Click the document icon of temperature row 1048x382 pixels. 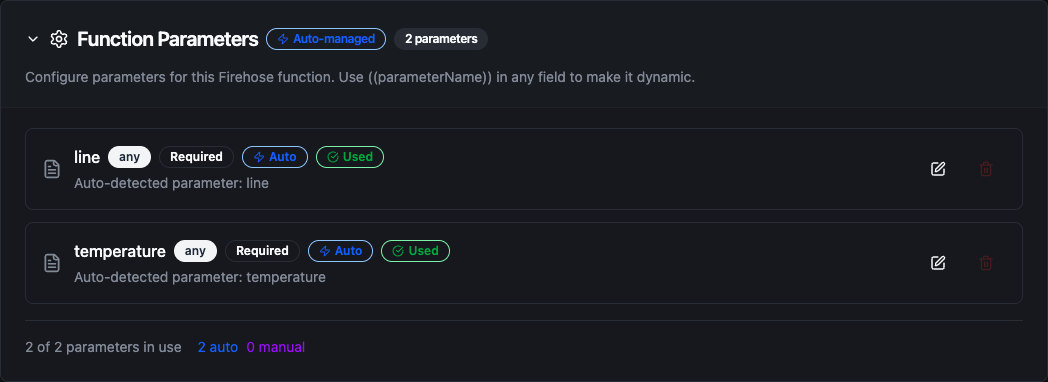coord(52,262)
